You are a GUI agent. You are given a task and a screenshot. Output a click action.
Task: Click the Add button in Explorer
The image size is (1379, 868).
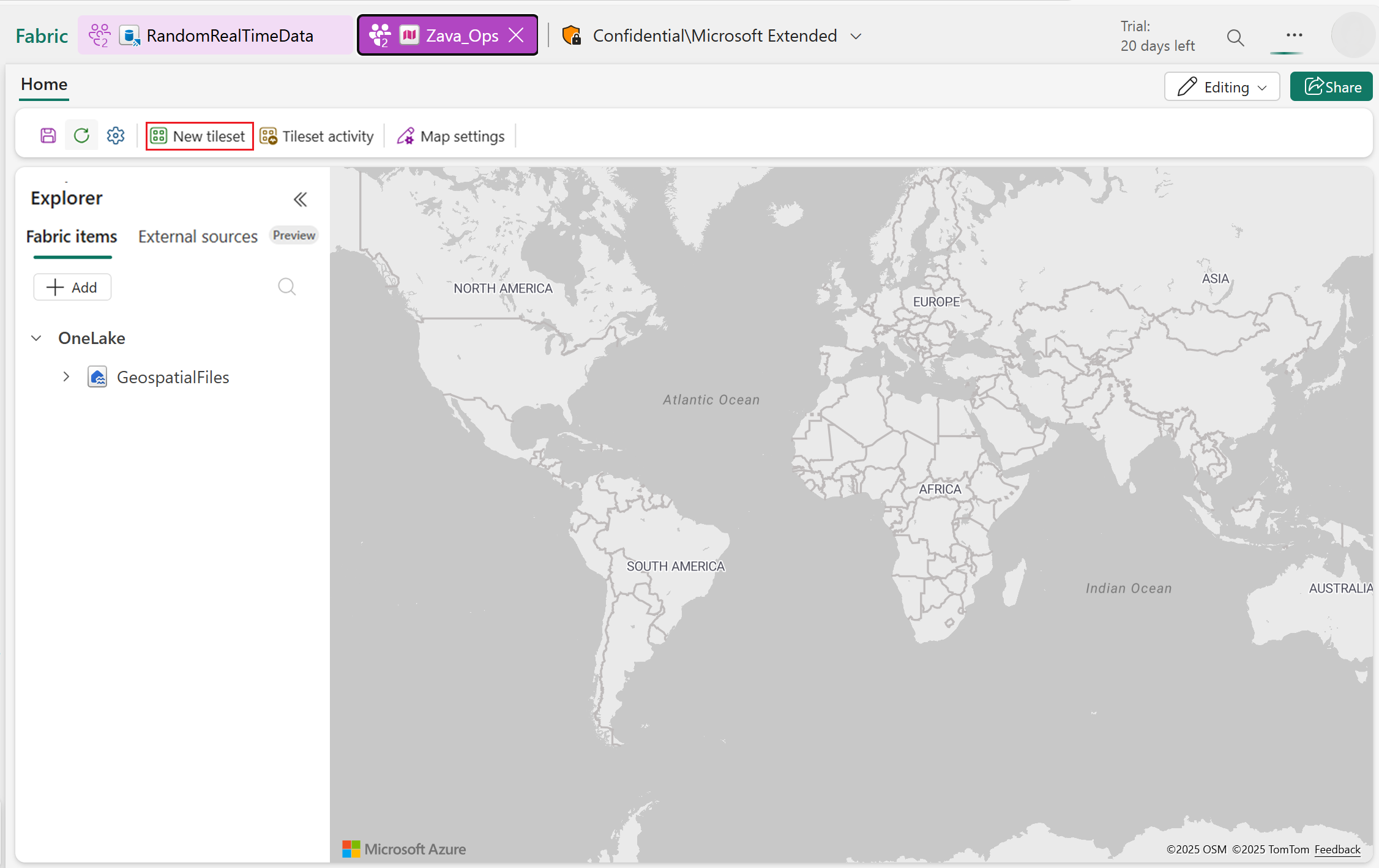[72, 287]
